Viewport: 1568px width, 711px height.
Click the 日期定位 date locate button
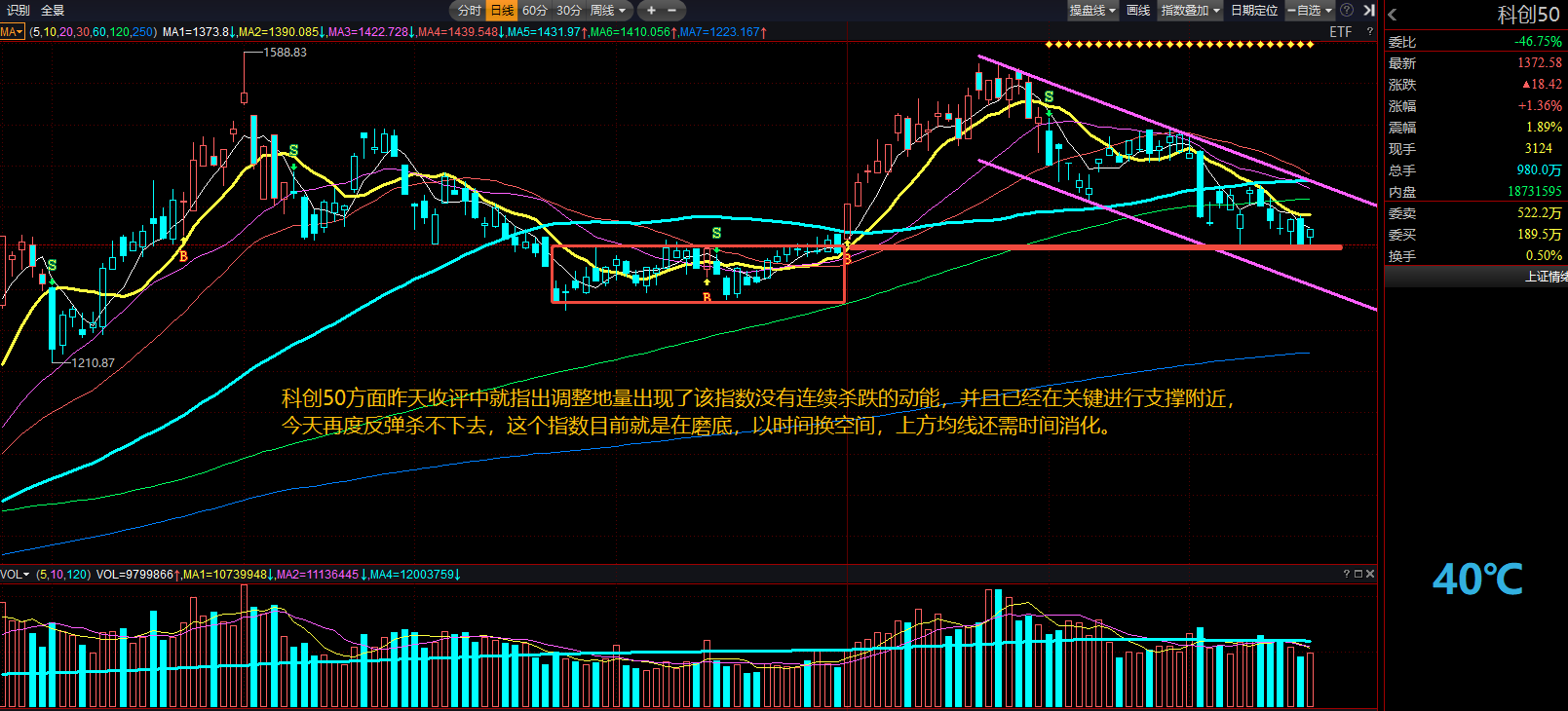pos(1254,11)
